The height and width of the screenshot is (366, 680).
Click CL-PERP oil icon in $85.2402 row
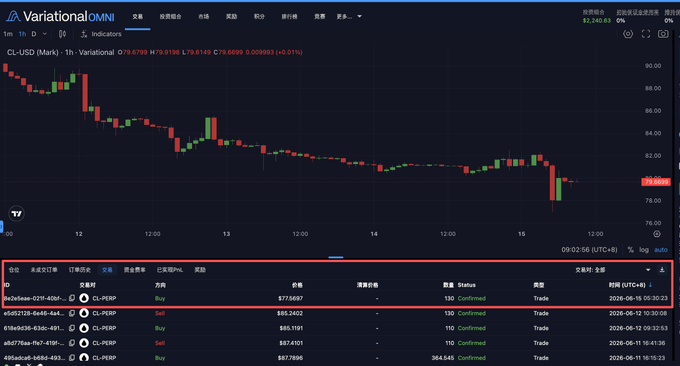(84, 313)
